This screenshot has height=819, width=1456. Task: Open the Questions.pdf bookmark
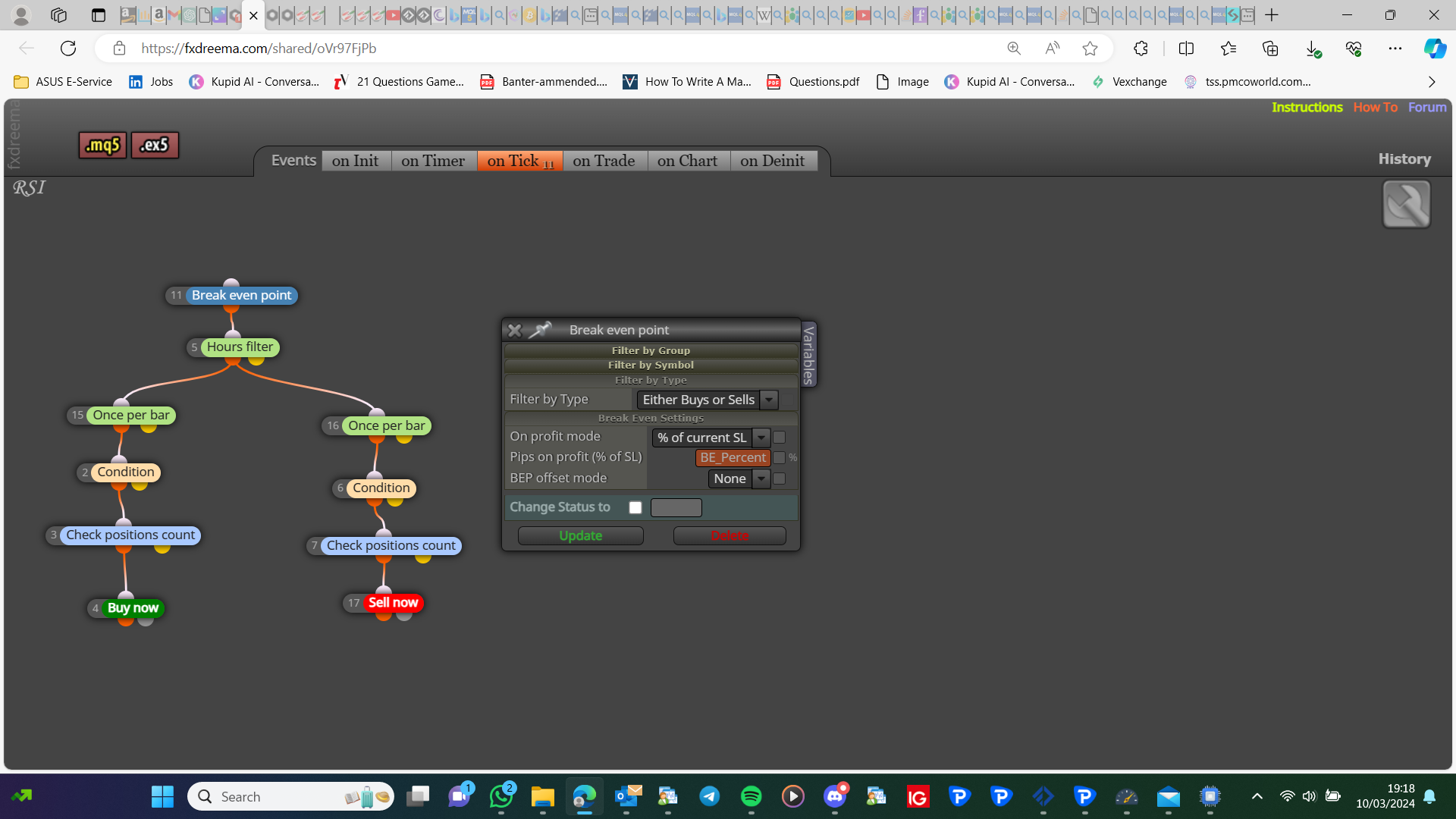814,82
